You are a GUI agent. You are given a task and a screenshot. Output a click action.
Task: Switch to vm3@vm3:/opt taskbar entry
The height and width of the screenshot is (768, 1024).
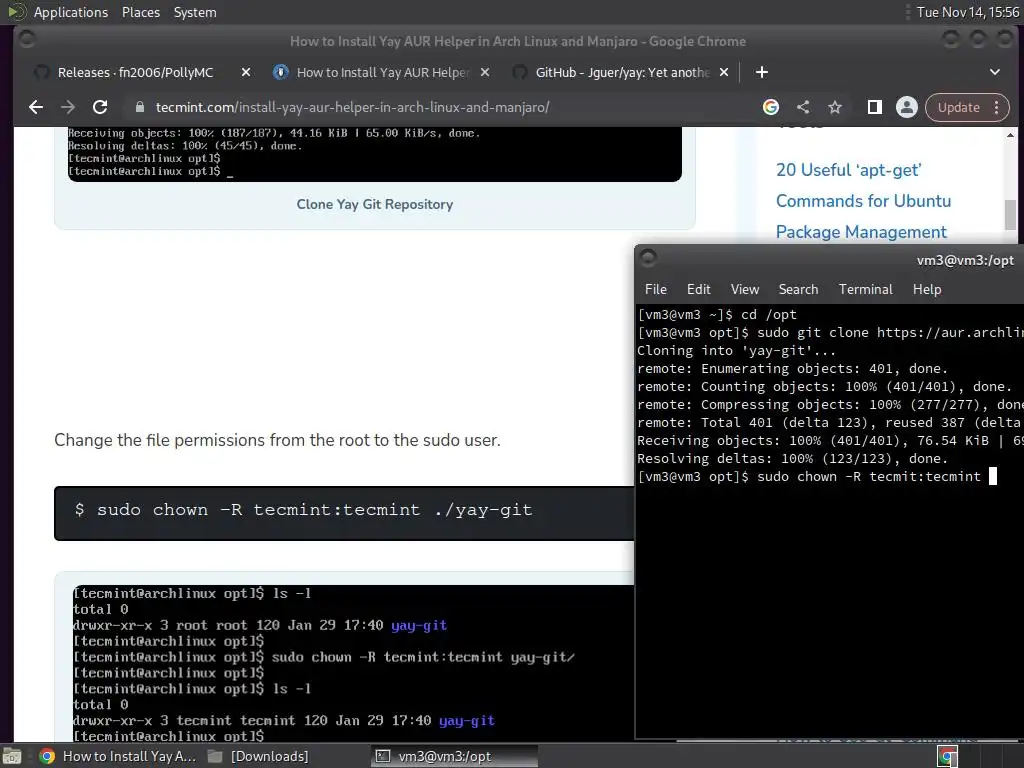click(455, 756)
